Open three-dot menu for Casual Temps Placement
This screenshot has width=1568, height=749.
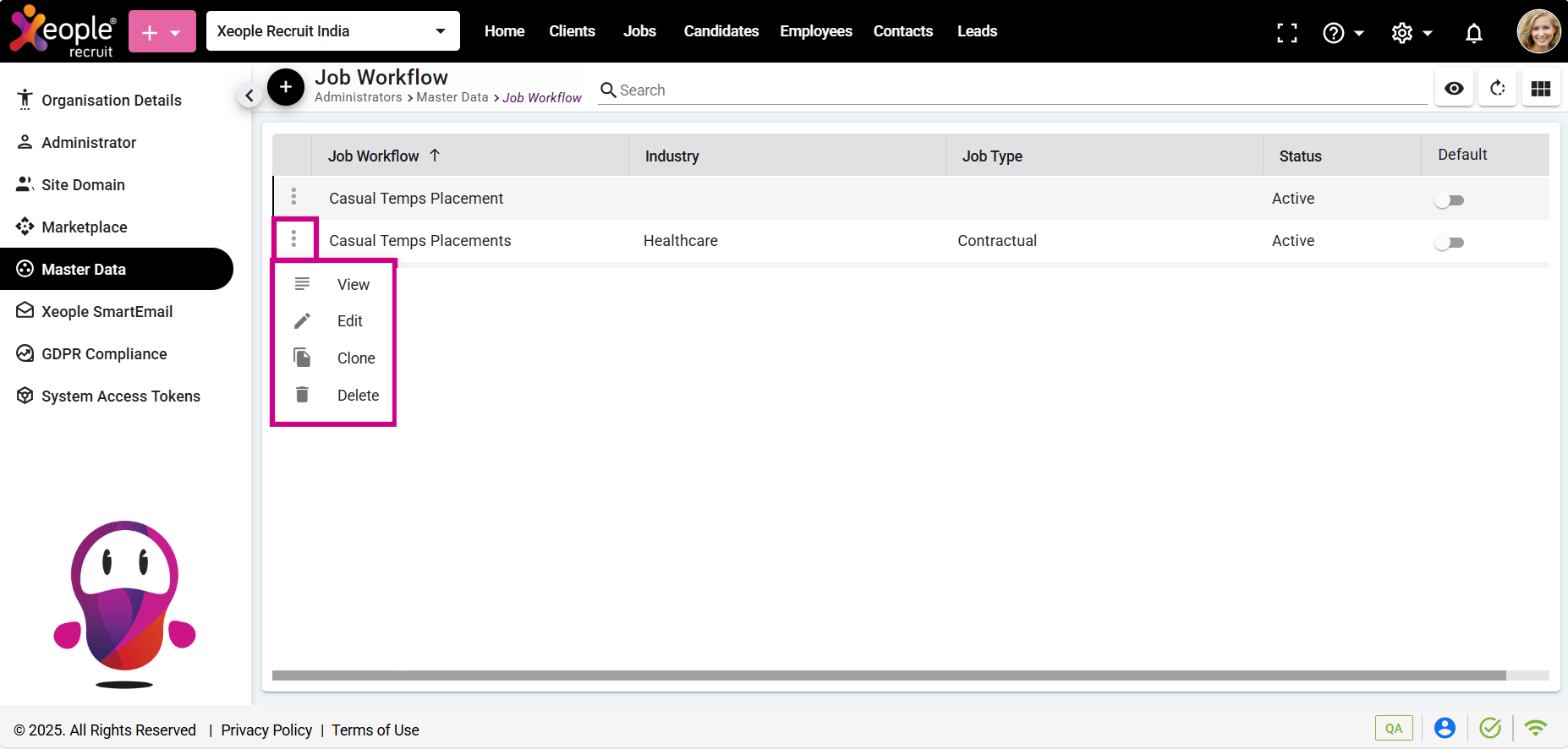pos(293,197)
